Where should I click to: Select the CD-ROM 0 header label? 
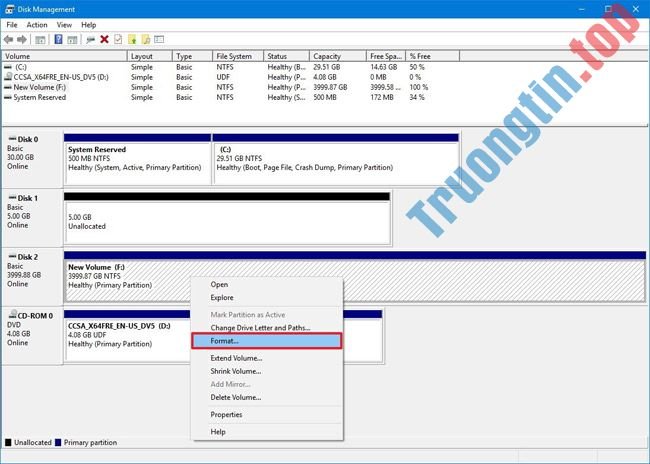coord(35,316)
